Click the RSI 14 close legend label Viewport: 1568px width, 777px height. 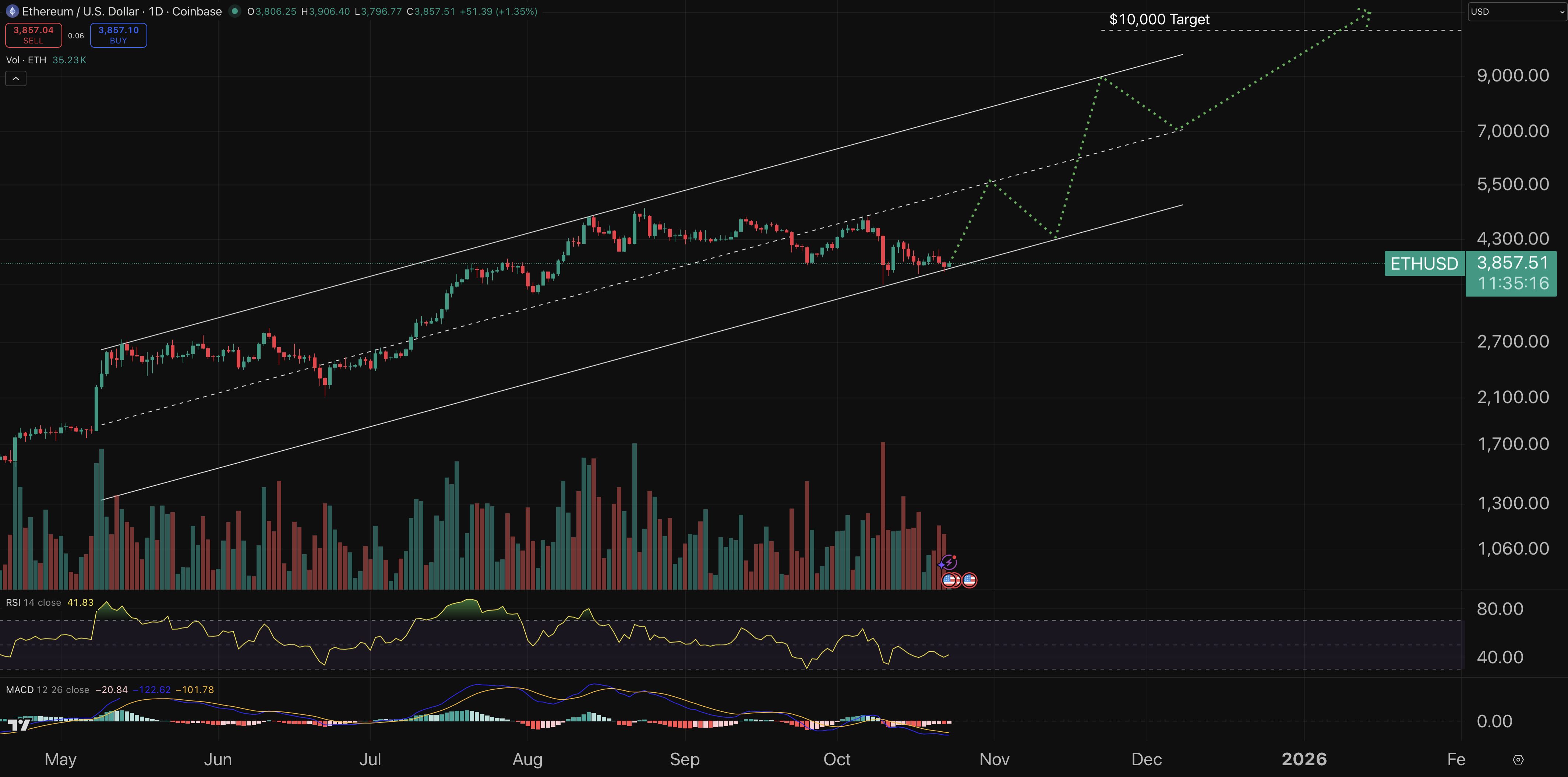[x=33, y=602]
